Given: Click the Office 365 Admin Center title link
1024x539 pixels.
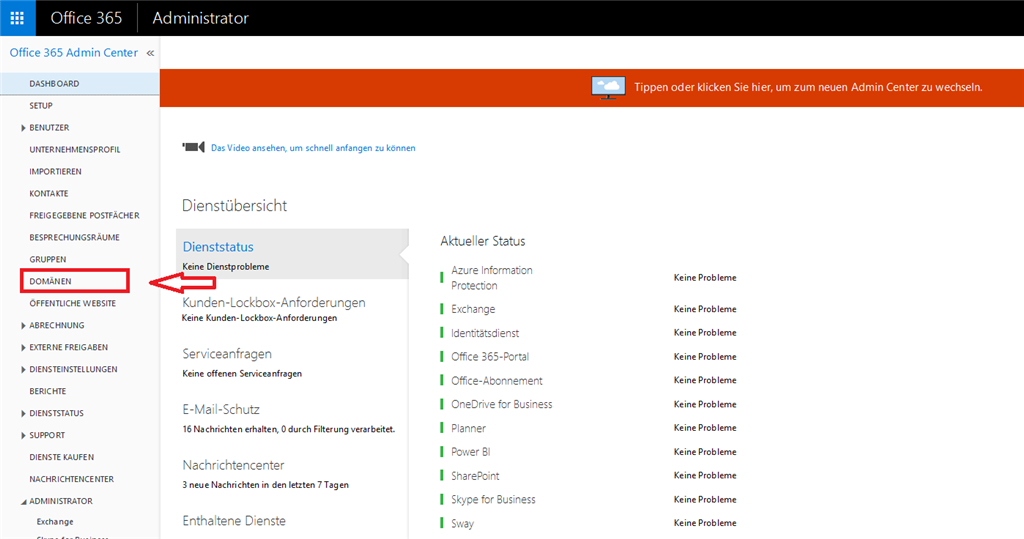Looking at the screenshot, I should coord(74,53).
